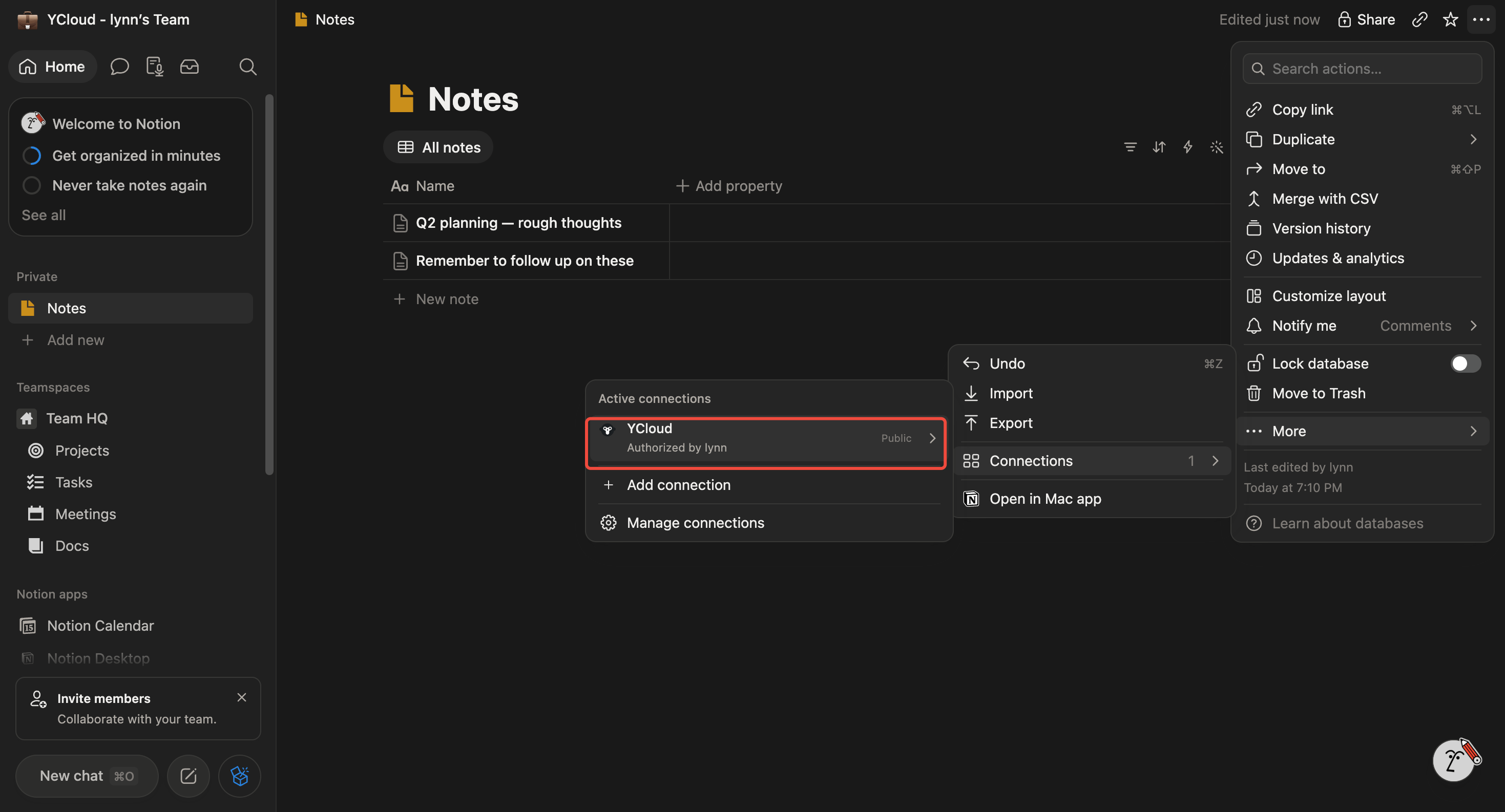The width and height of the screenshot is (1505, 812).
Task: Open the Q2 planning — rough thoughts note
Action: click(518, 223)
